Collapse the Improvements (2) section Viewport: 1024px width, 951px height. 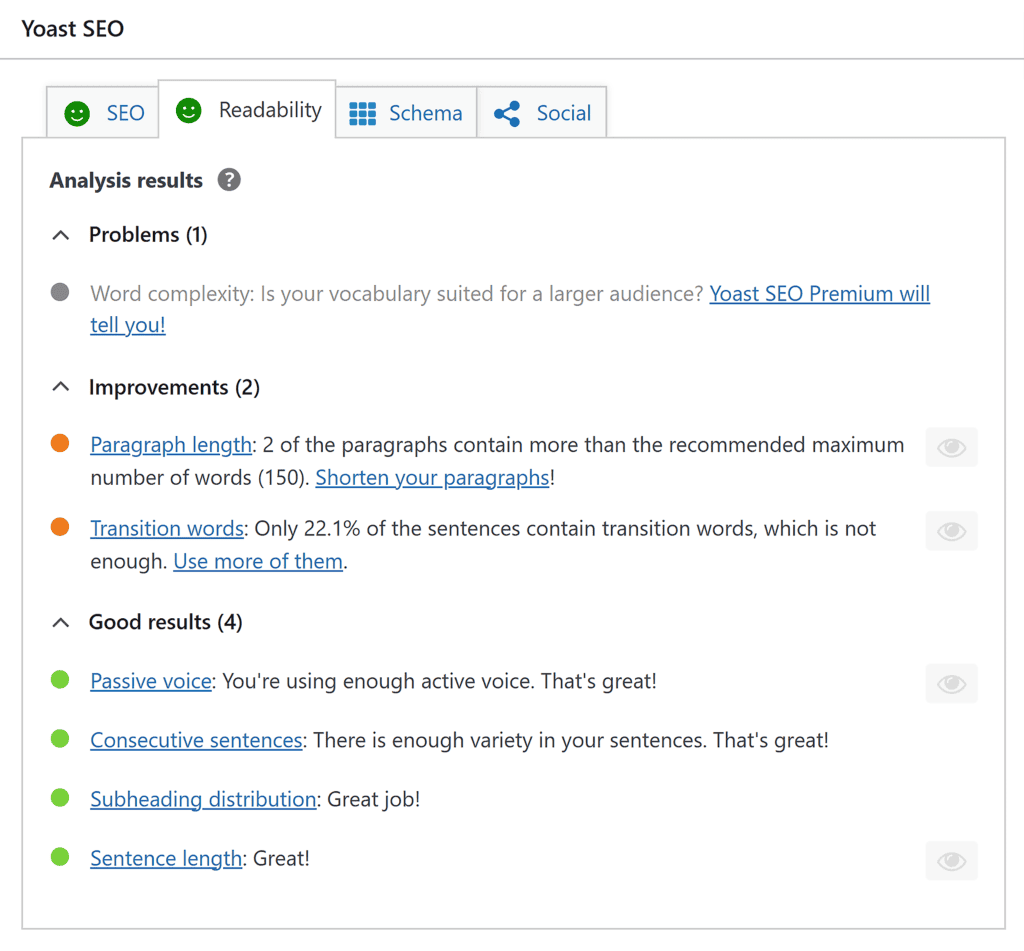61,387
